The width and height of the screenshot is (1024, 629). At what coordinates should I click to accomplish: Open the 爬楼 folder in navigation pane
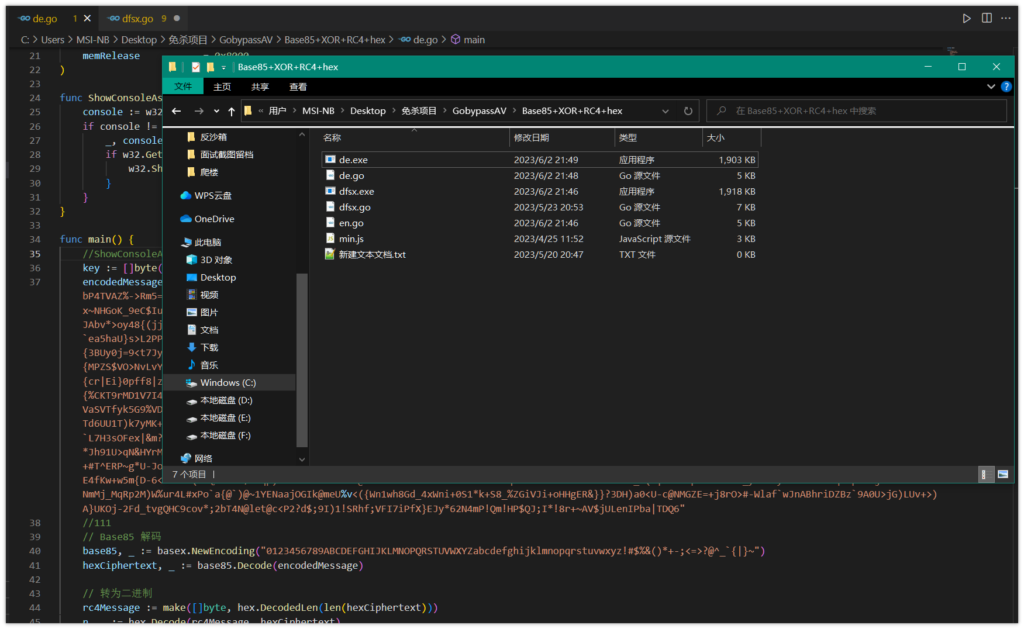(202, 172)
